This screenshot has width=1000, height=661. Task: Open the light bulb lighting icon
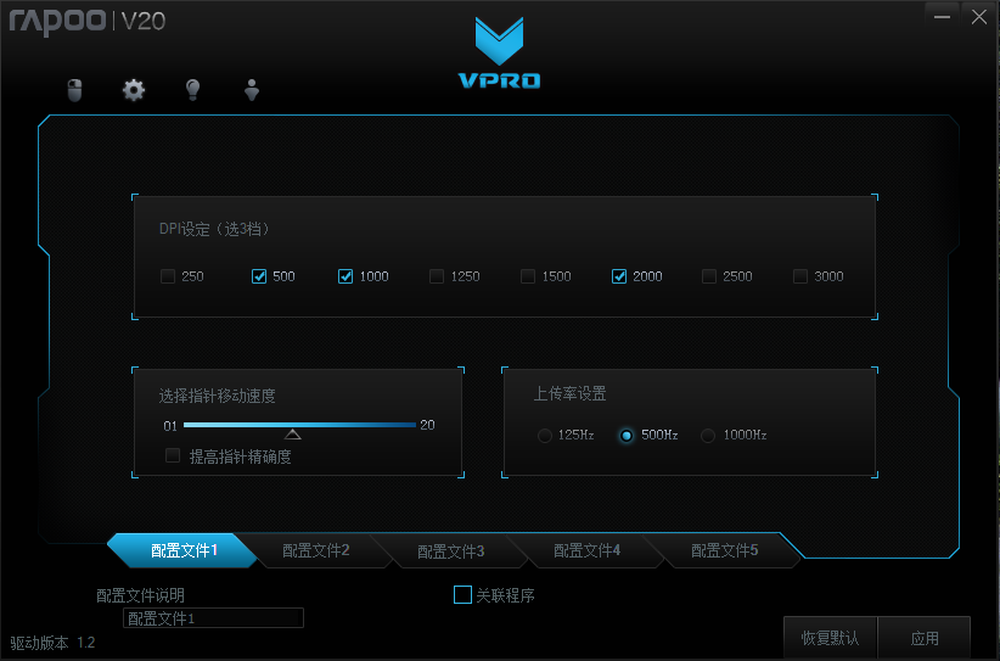pos(193,90)
